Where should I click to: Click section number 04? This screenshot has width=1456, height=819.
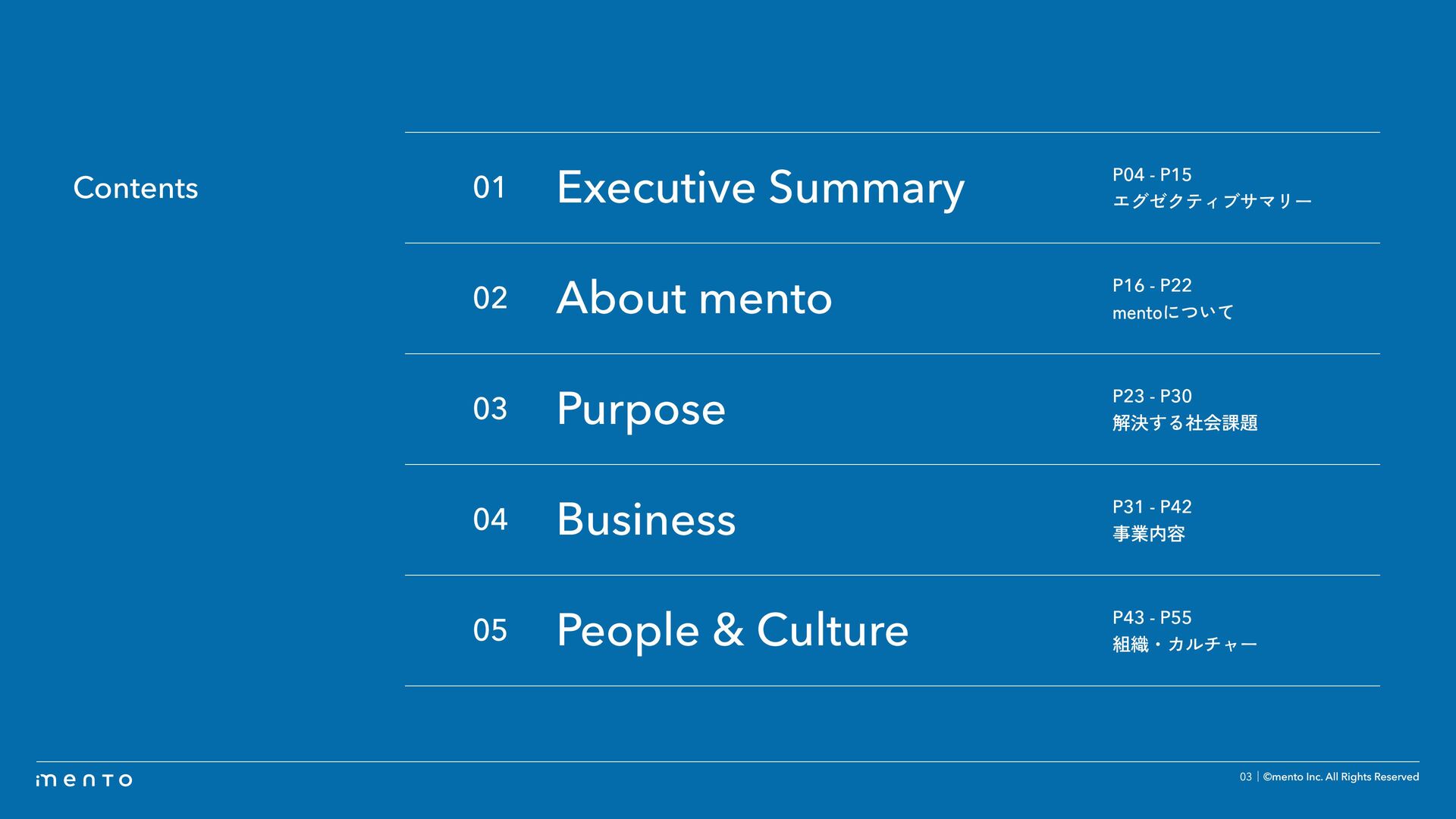point(490,519)
